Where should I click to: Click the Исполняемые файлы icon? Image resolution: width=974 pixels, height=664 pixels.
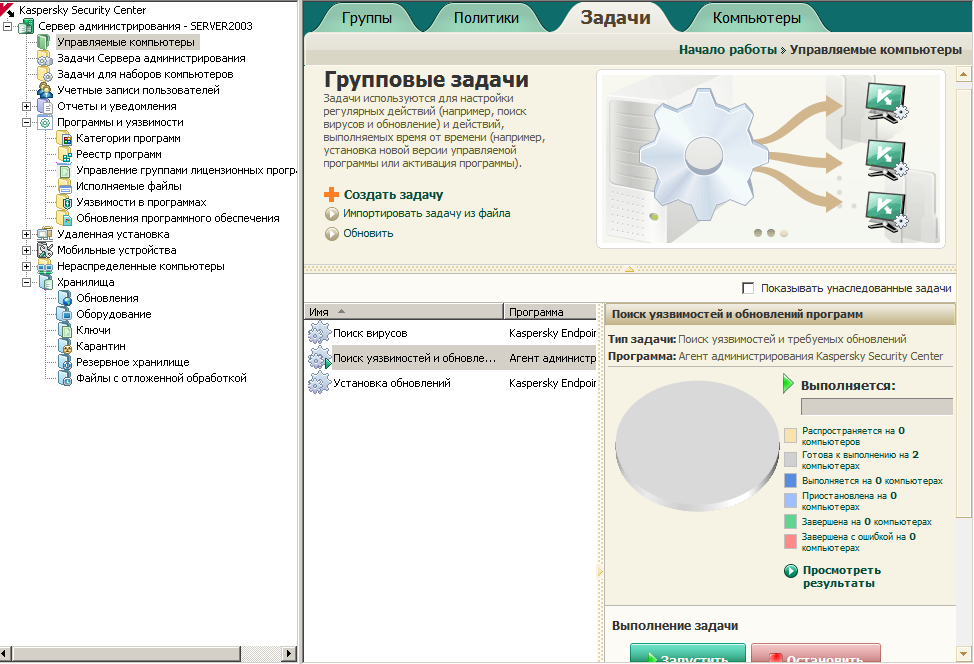point(65,186)
